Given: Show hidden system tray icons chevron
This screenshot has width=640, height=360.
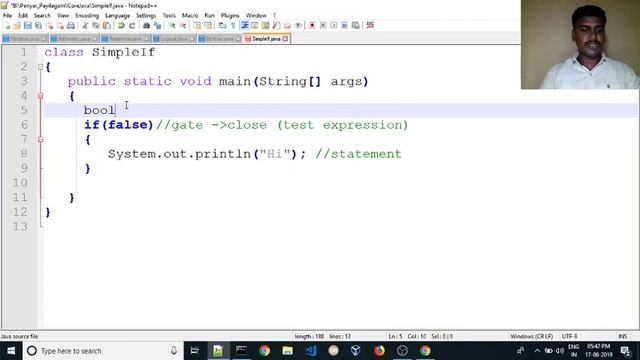Looking at the screenshot, I should tap(537, 351).
